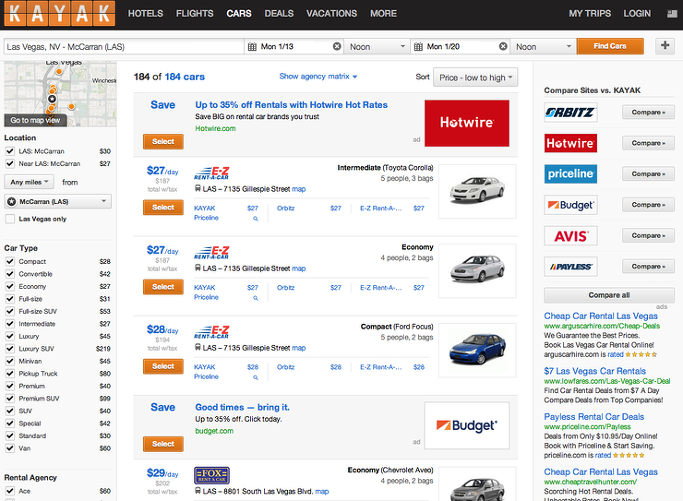683x501 pixels.
Task: Uncheck Luxury SUV car type
Action: point(10,349)
